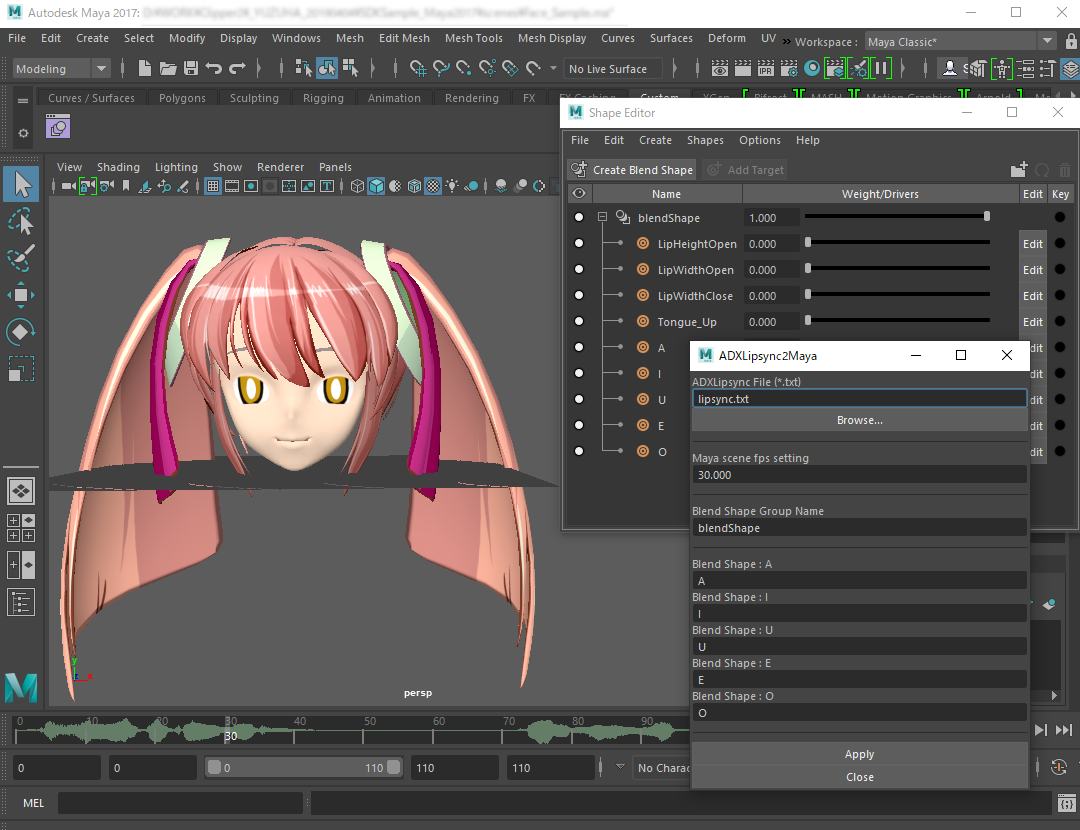Collapse the blendShape tree node
Viewport: 1080px width, 830px height.
click(x=601, y=217)
